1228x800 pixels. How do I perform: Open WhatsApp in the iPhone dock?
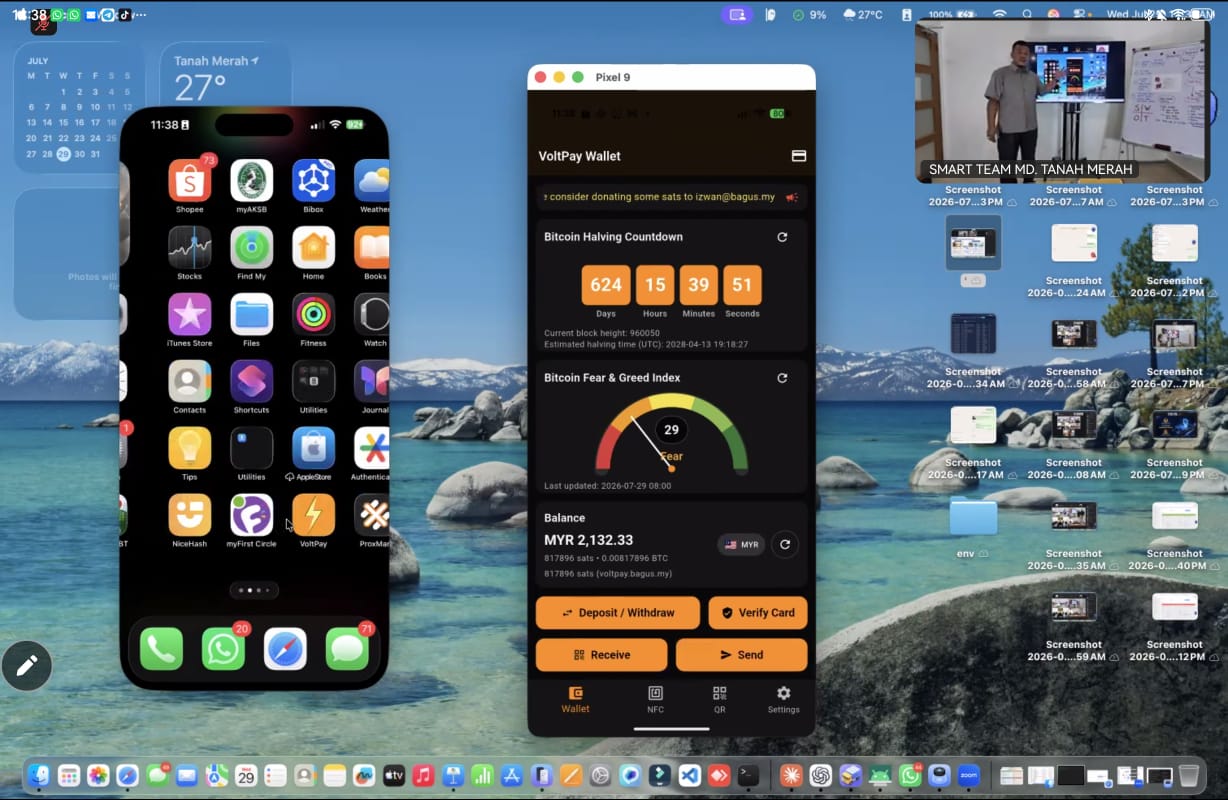(x=223, y=649)
